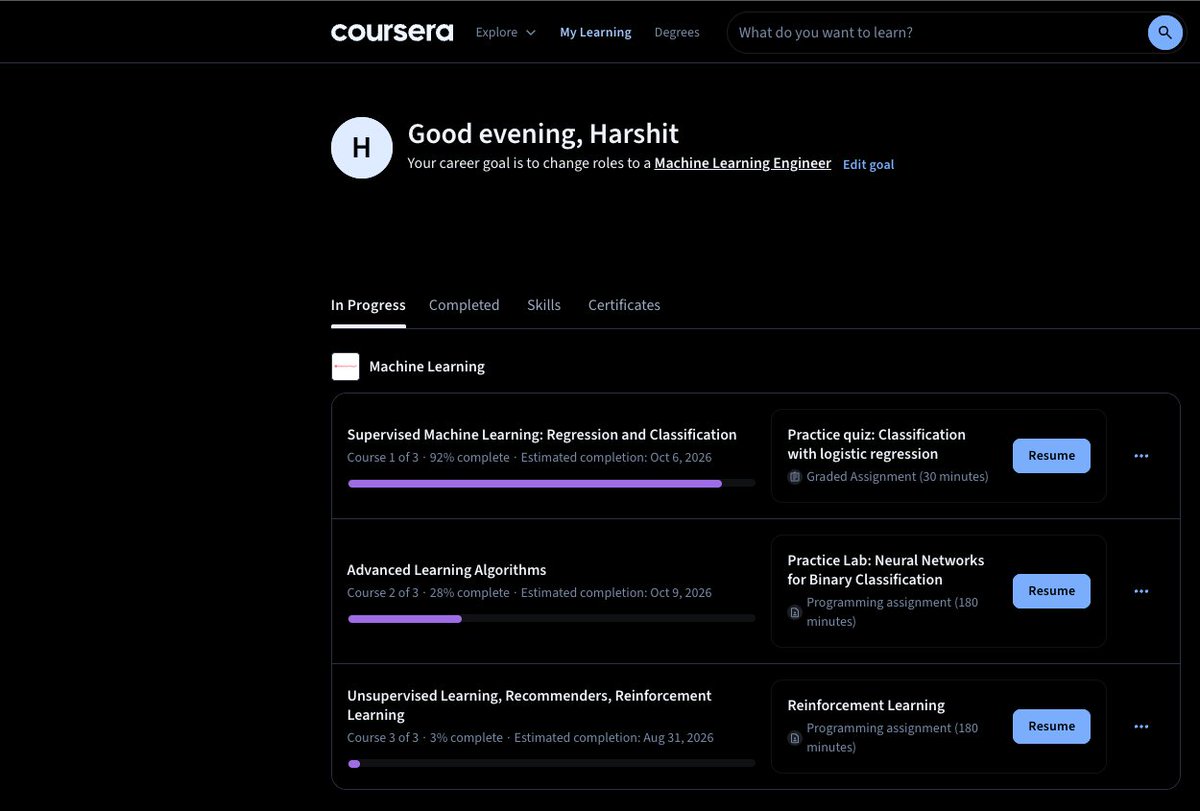Click the Coursera logo
1200x811 pixels.
[392, 32]
